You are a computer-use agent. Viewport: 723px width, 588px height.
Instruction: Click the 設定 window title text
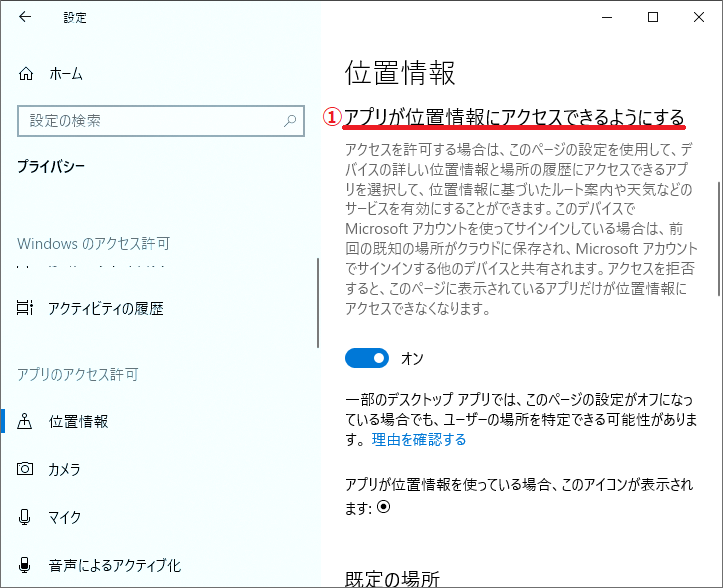coord(75,18)
